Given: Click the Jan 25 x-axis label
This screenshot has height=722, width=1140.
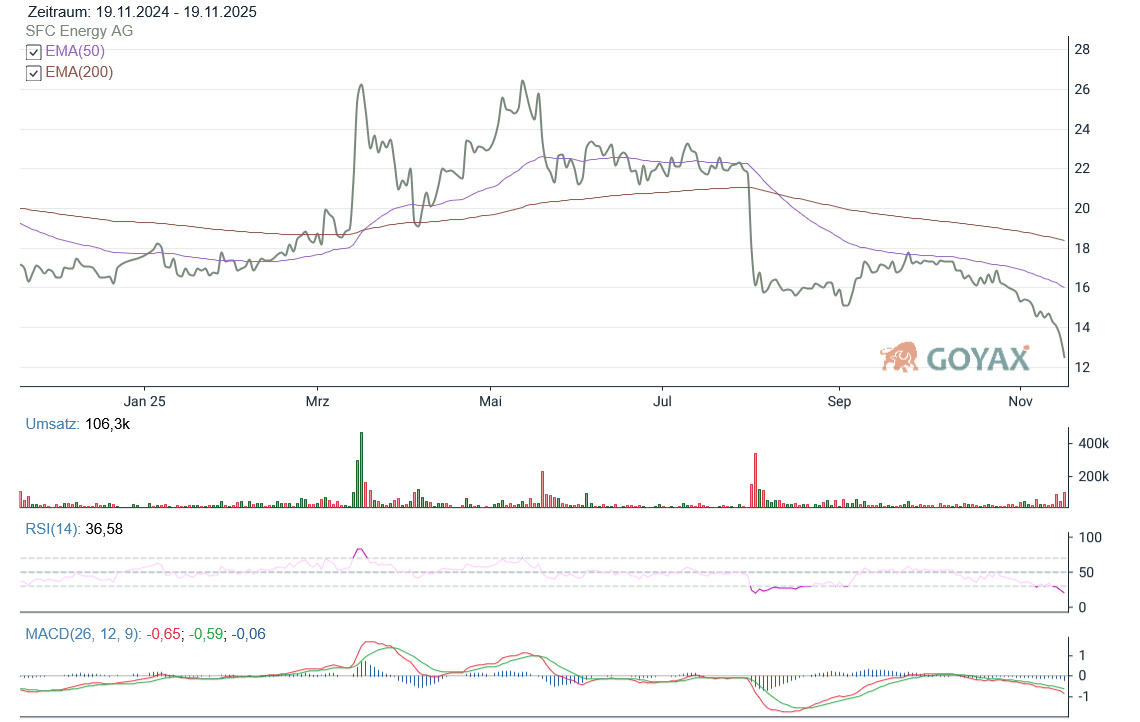Looking at the screenshot, I should 144,401.
